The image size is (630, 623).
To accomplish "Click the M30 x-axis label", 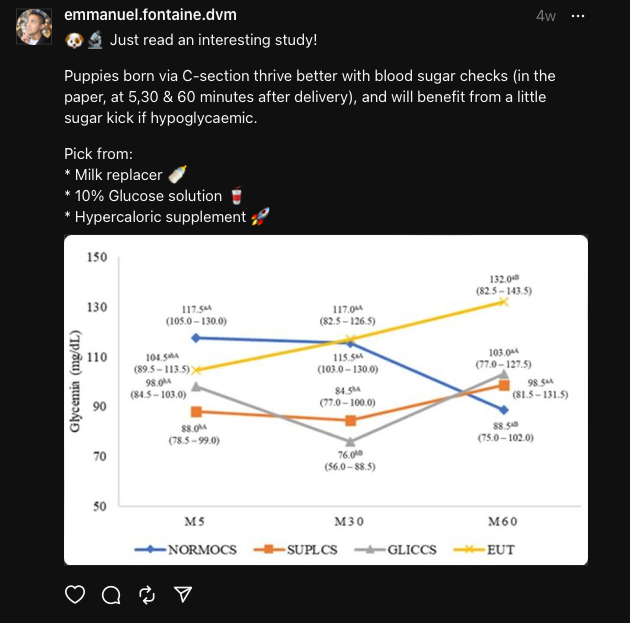I will 350,522.
